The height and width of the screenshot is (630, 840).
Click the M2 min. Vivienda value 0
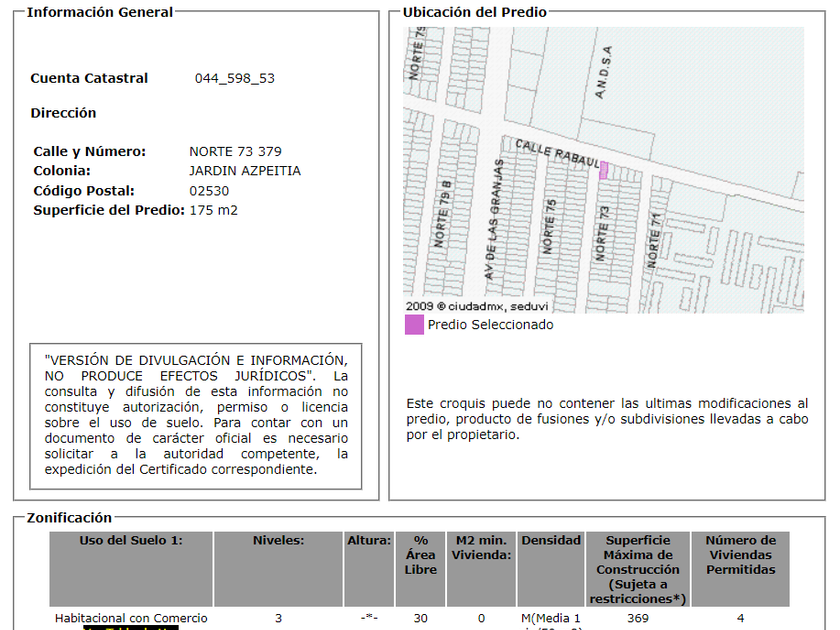(481, 618)
